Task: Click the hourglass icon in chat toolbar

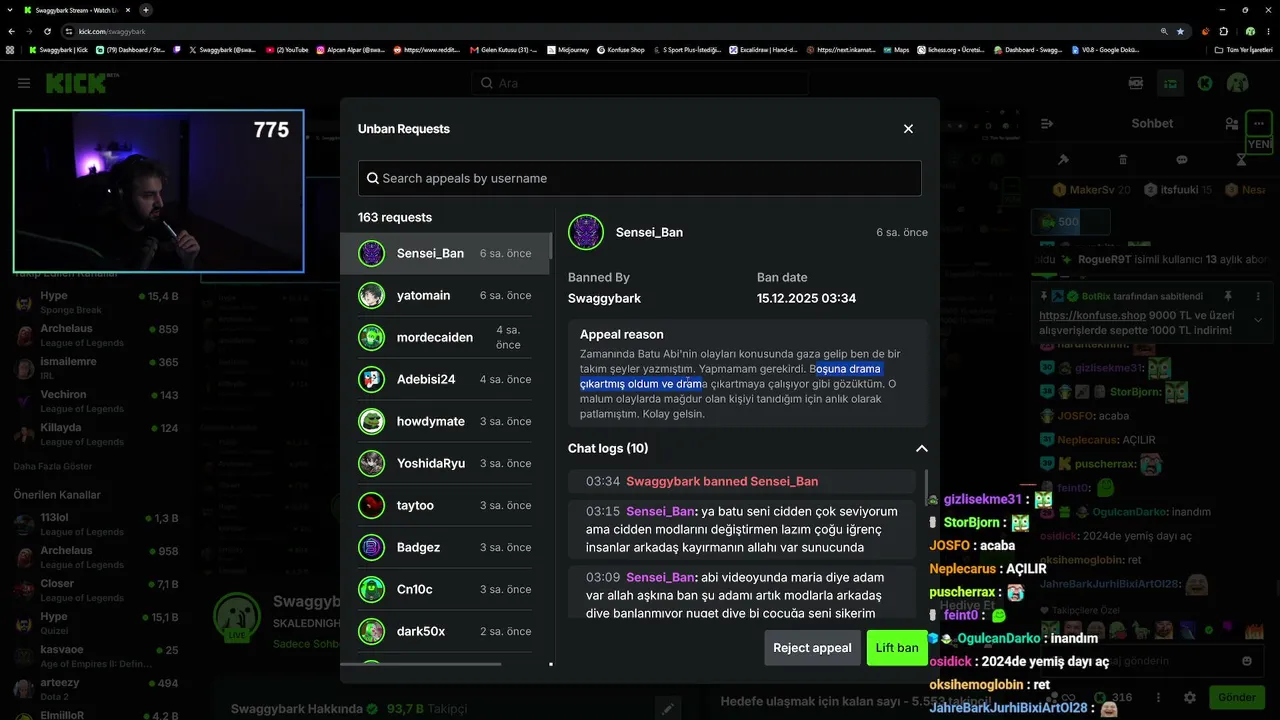Action: click(x=1241, y=160)
